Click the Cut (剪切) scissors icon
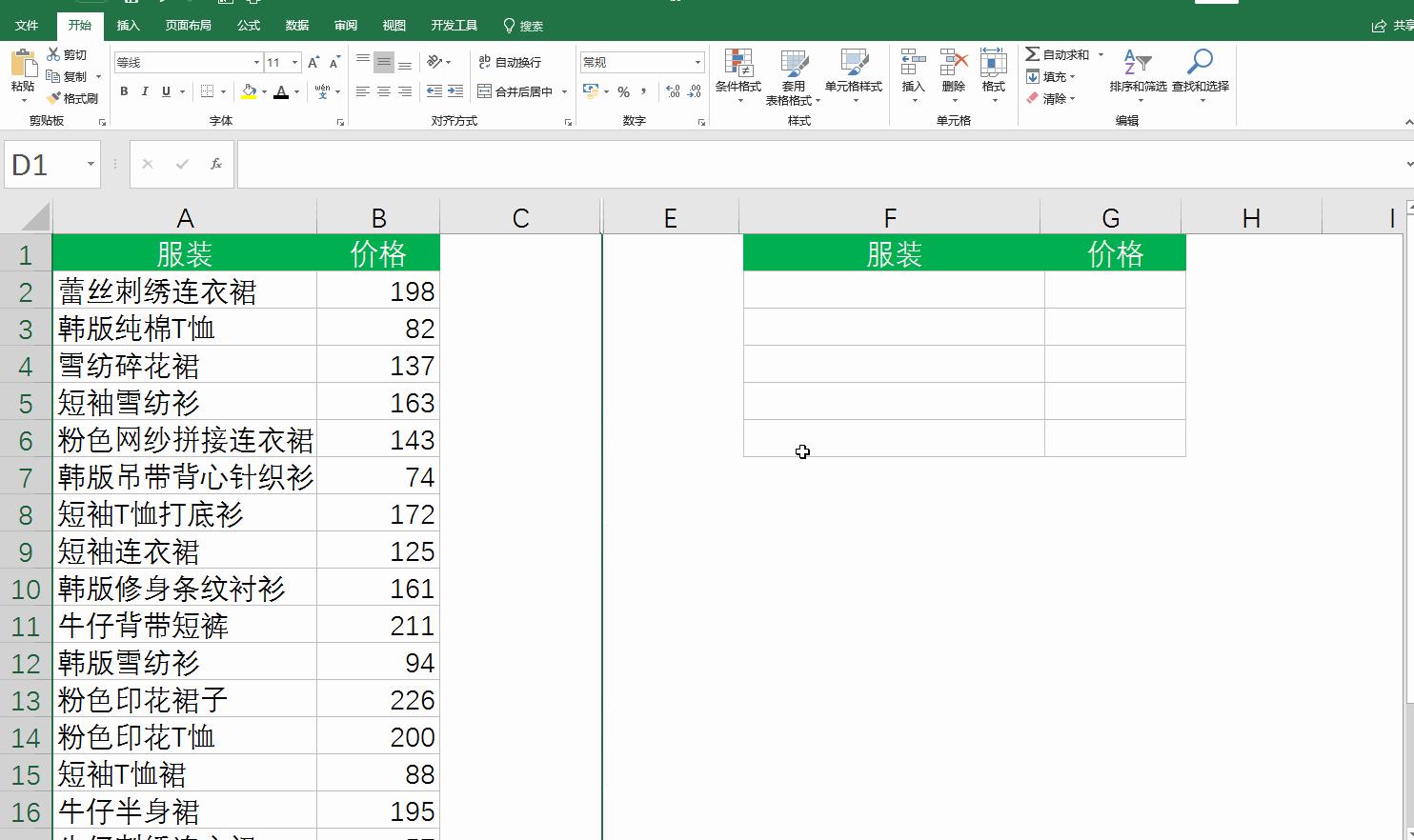Image resolution: width=1414 pixels, height=840 pixels. pyautogui.click(x=54, y=55)
